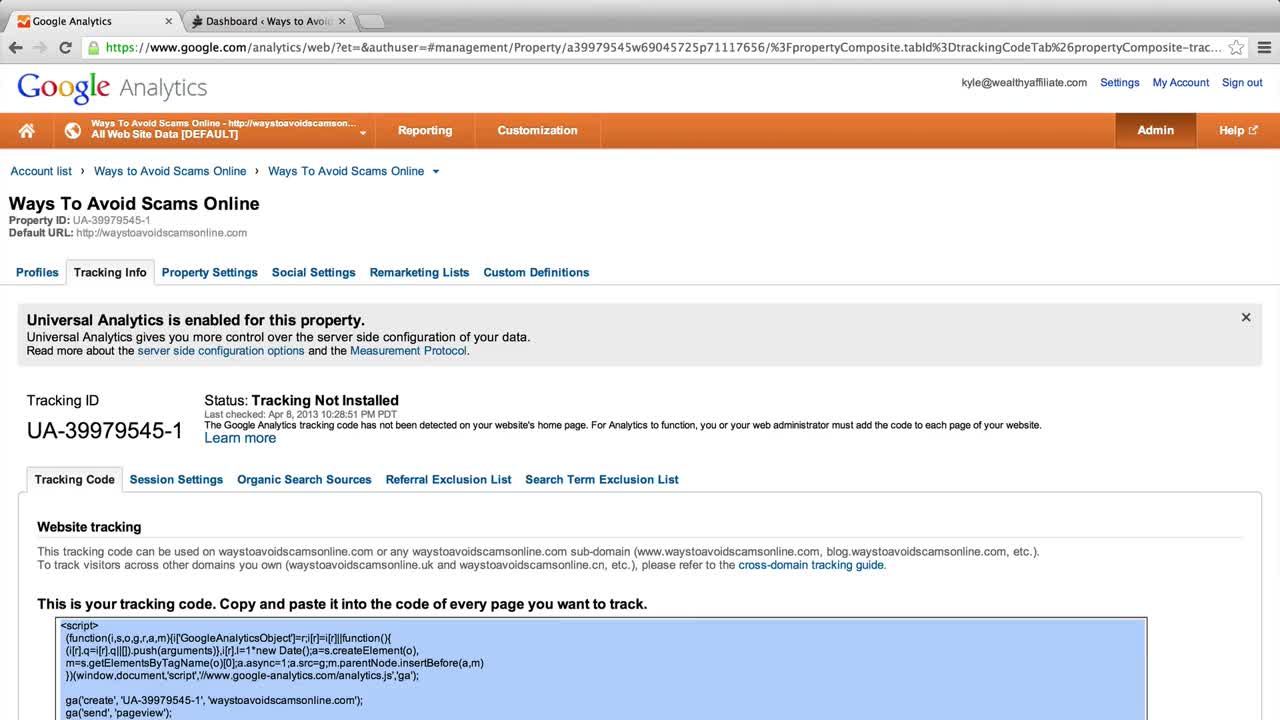Screen dimensions: 1280x720
Task: Click the globe icon in orange bar
Action: (72, 130)
